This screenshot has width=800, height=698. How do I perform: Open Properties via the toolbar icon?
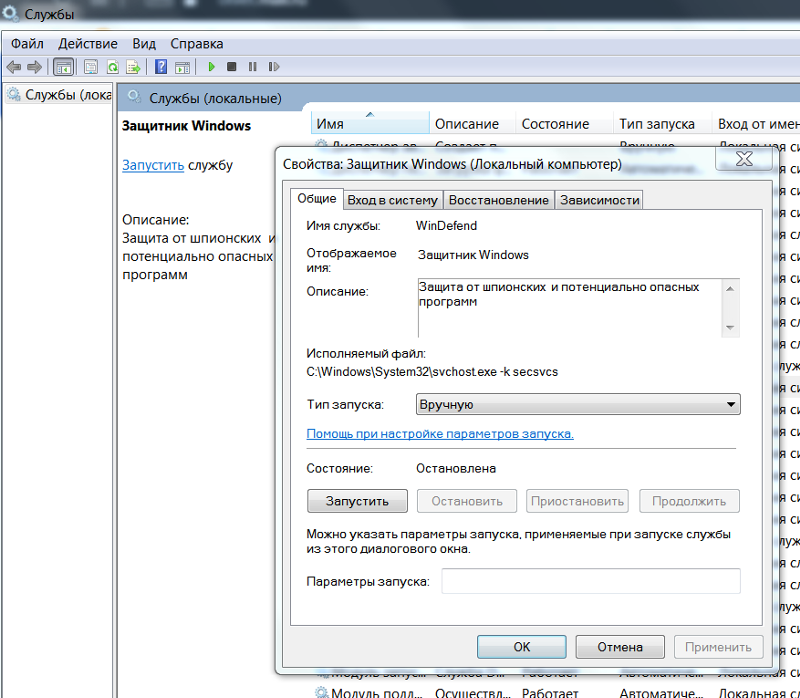pyautogui.click(x=91, y=67)
